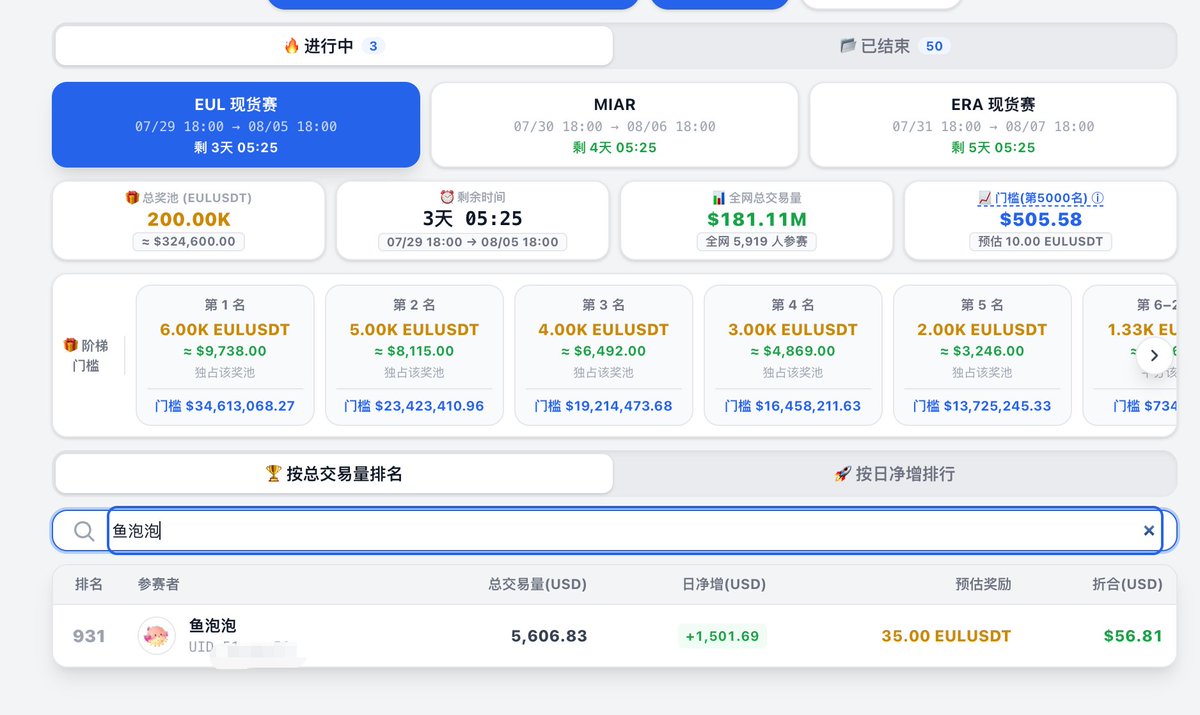The image size is (1200, 715).
Task: Click the 门槛 $13,725,245.33 value
Action: [982, 406]
